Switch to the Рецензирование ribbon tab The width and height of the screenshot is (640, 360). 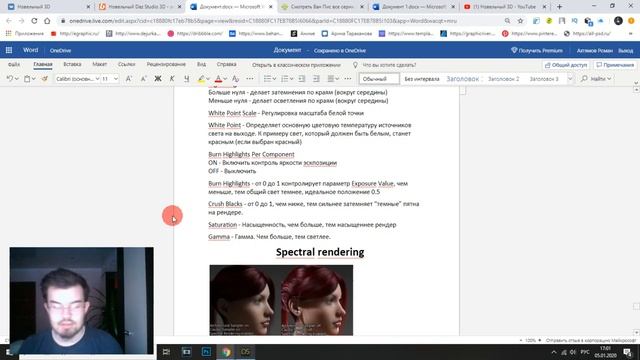pos(166,64)
